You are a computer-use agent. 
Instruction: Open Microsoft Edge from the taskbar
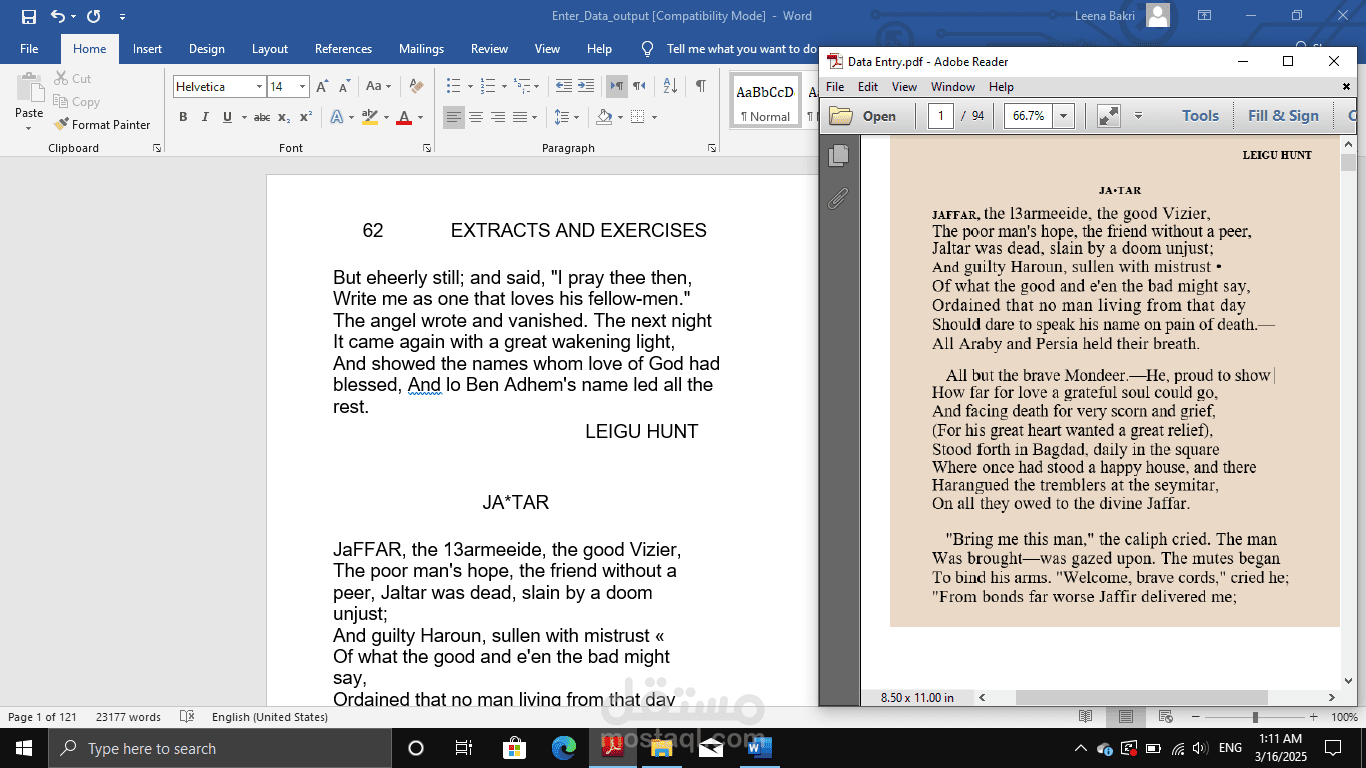pos(564,748)
